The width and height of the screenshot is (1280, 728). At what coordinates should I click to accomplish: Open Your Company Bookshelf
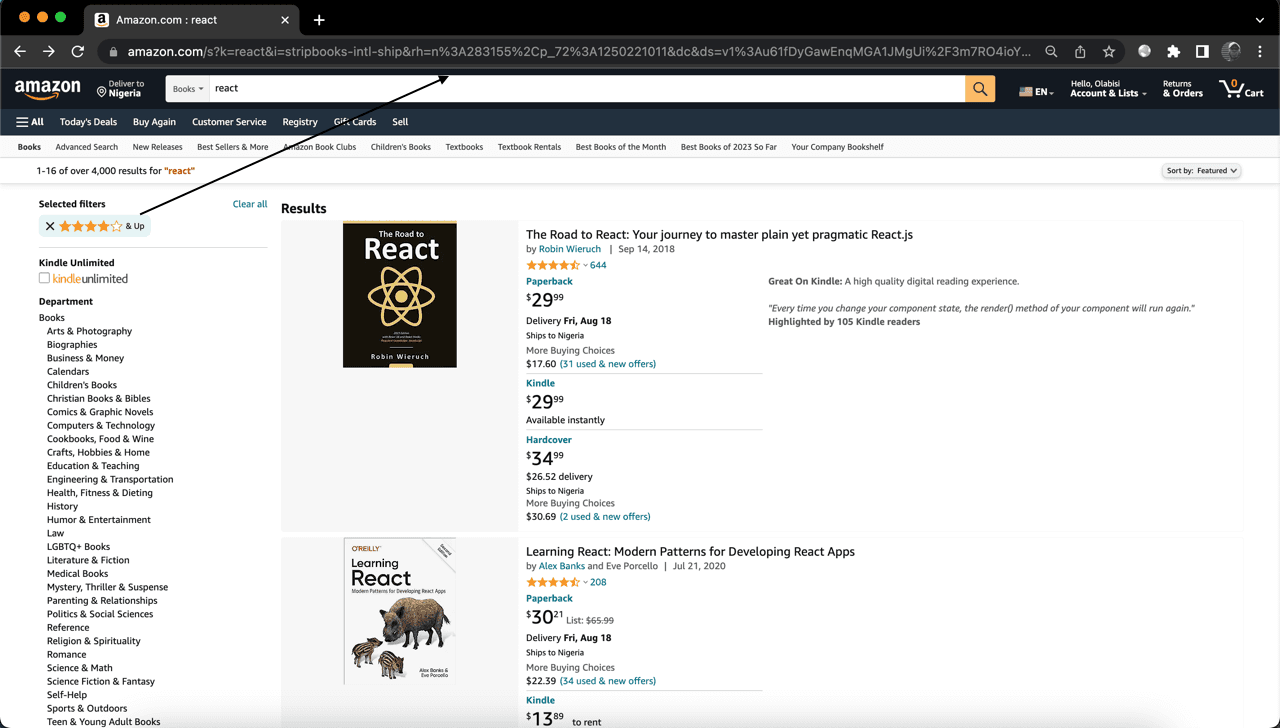click(x=837, y=147)
